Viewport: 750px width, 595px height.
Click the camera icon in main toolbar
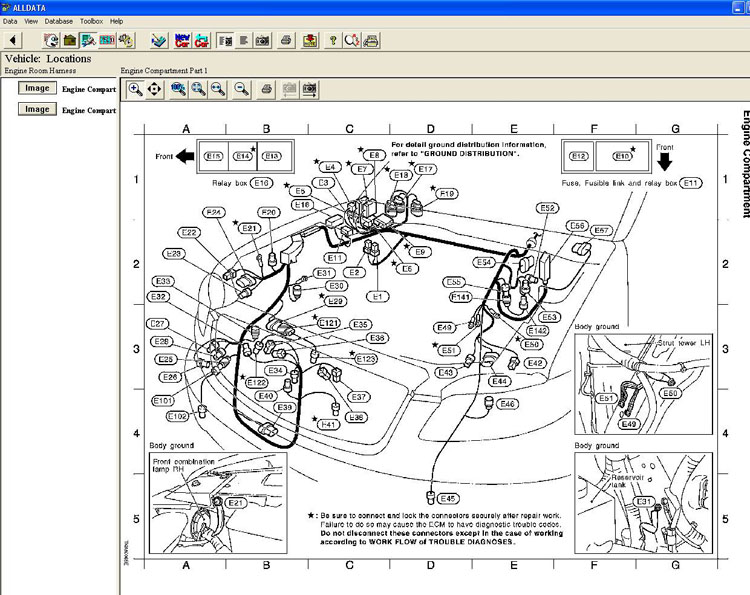pos(262,41)
